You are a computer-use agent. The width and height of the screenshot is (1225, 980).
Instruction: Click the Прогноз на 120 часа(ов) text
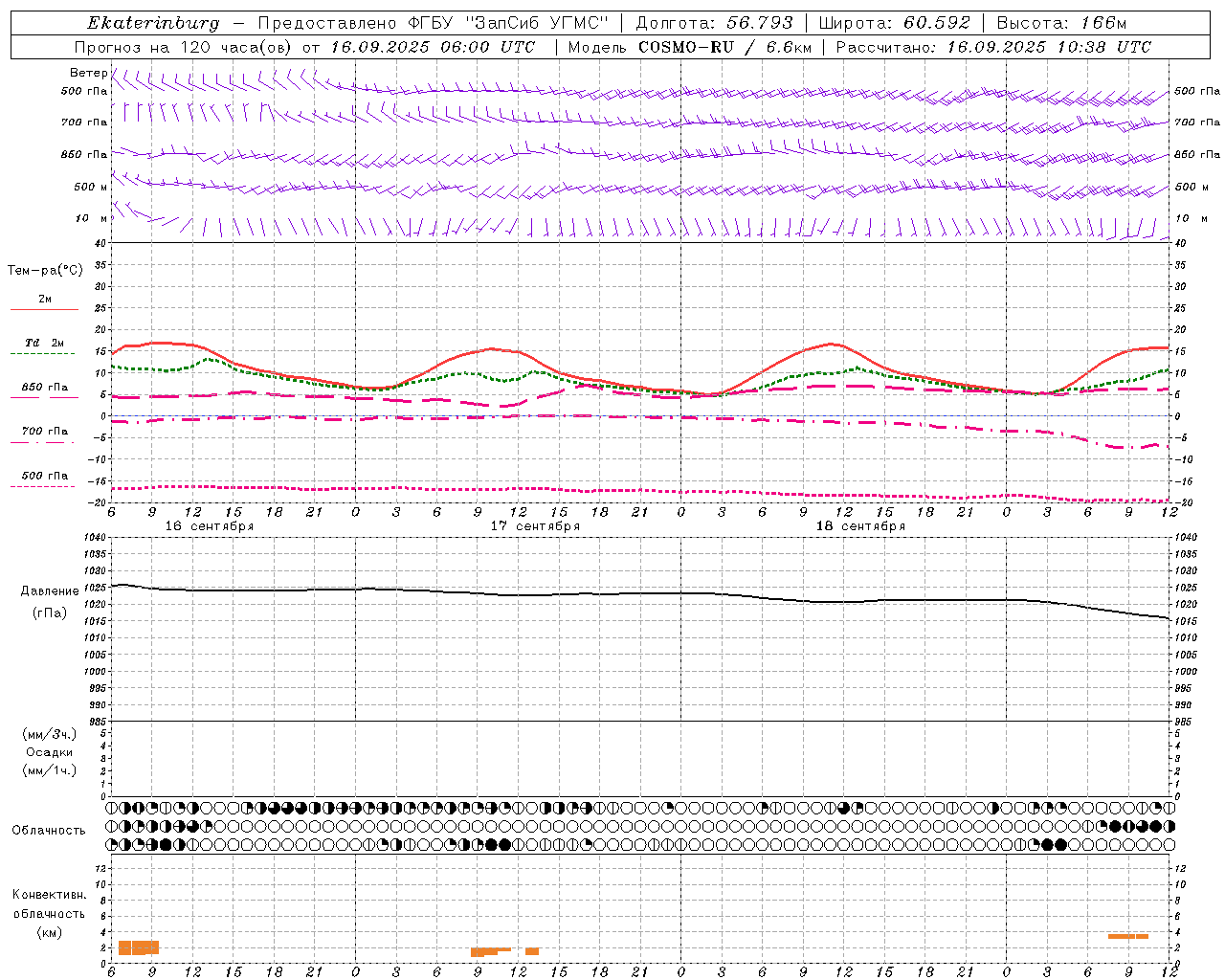coord(184,47)
